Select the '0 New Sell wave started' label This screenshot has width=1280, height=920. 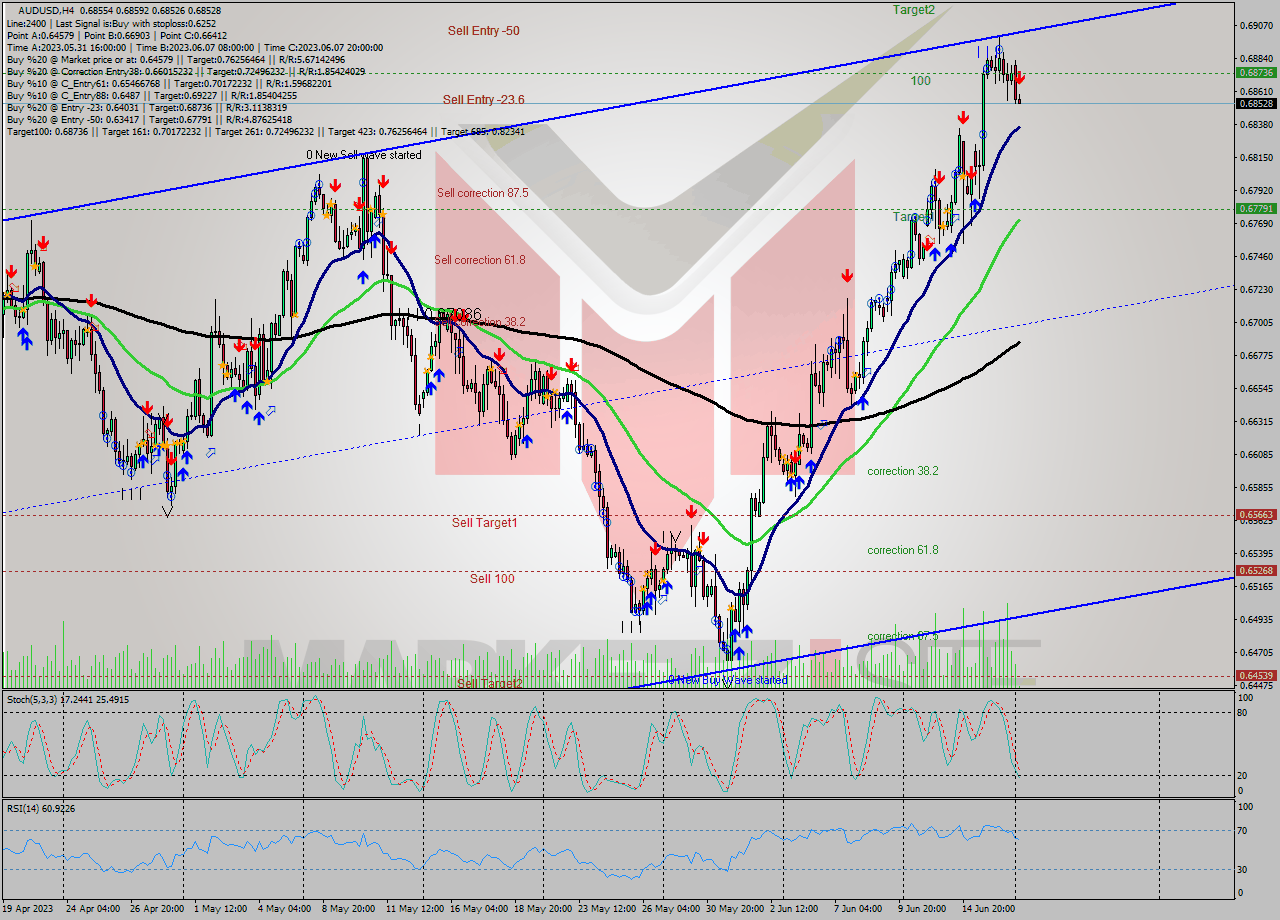tap(364, 155)
